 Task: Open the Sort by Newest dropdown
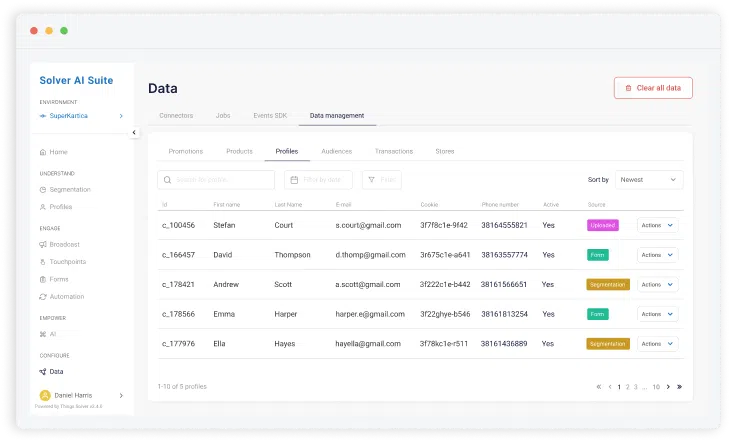pyautogui.click(x=648, y=180)
